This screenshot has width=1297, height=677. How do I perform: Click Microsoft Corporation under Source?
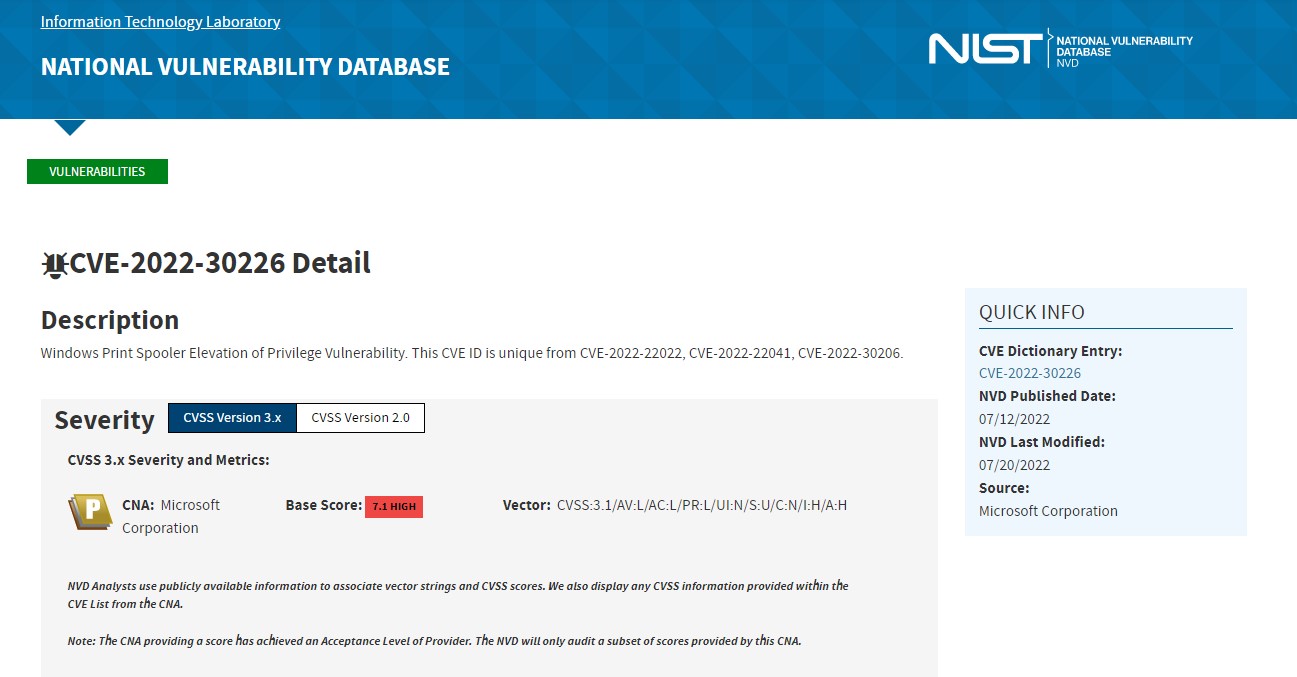click(1048, 511)
